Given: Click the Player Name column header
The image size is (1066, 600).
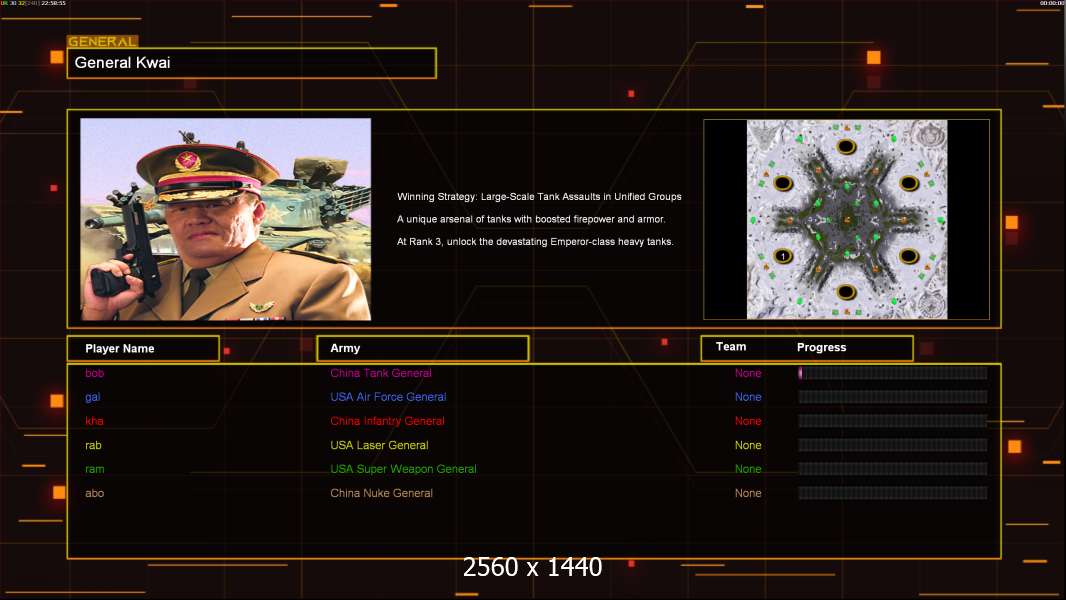Looking at the screenshot, I should 143,349.
